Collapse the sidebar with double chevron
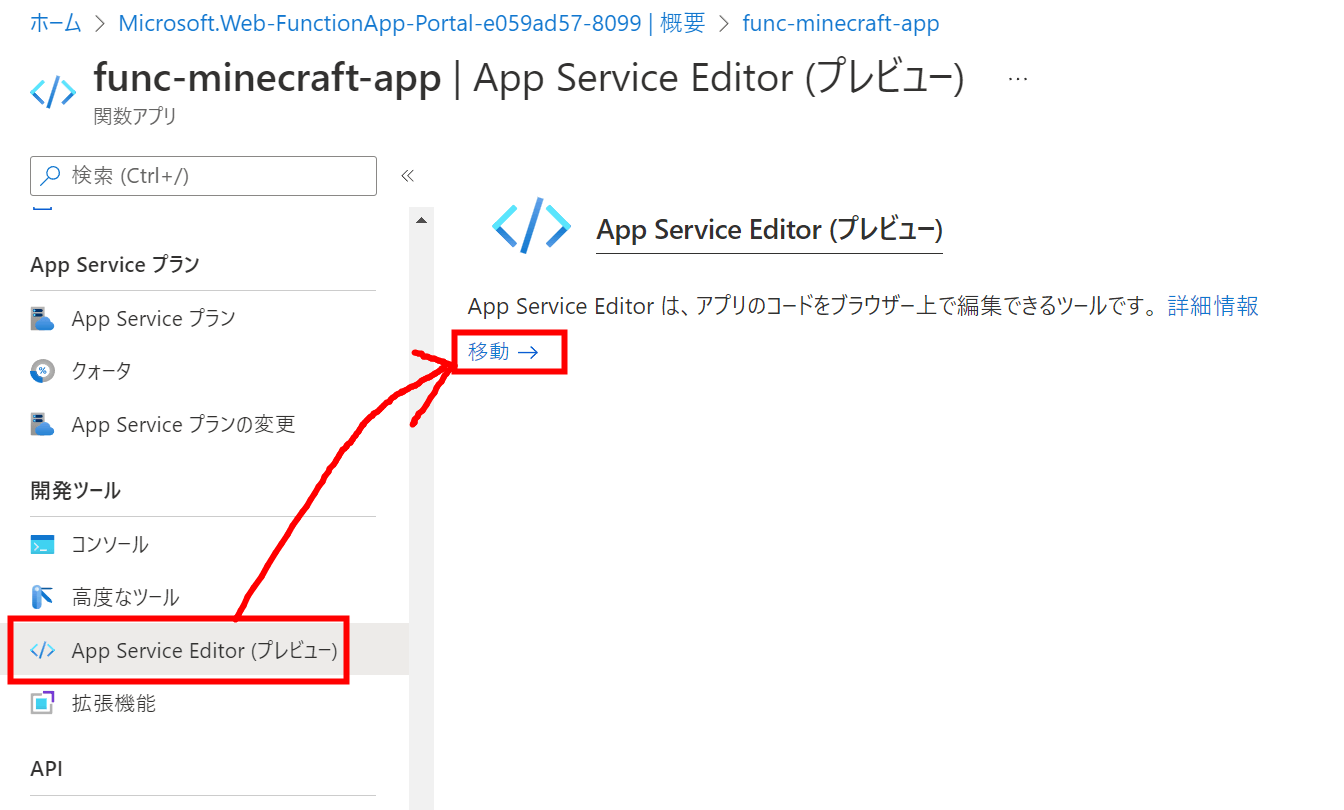The width and height of the screenshot is (1344, 810). pos(407,176)
